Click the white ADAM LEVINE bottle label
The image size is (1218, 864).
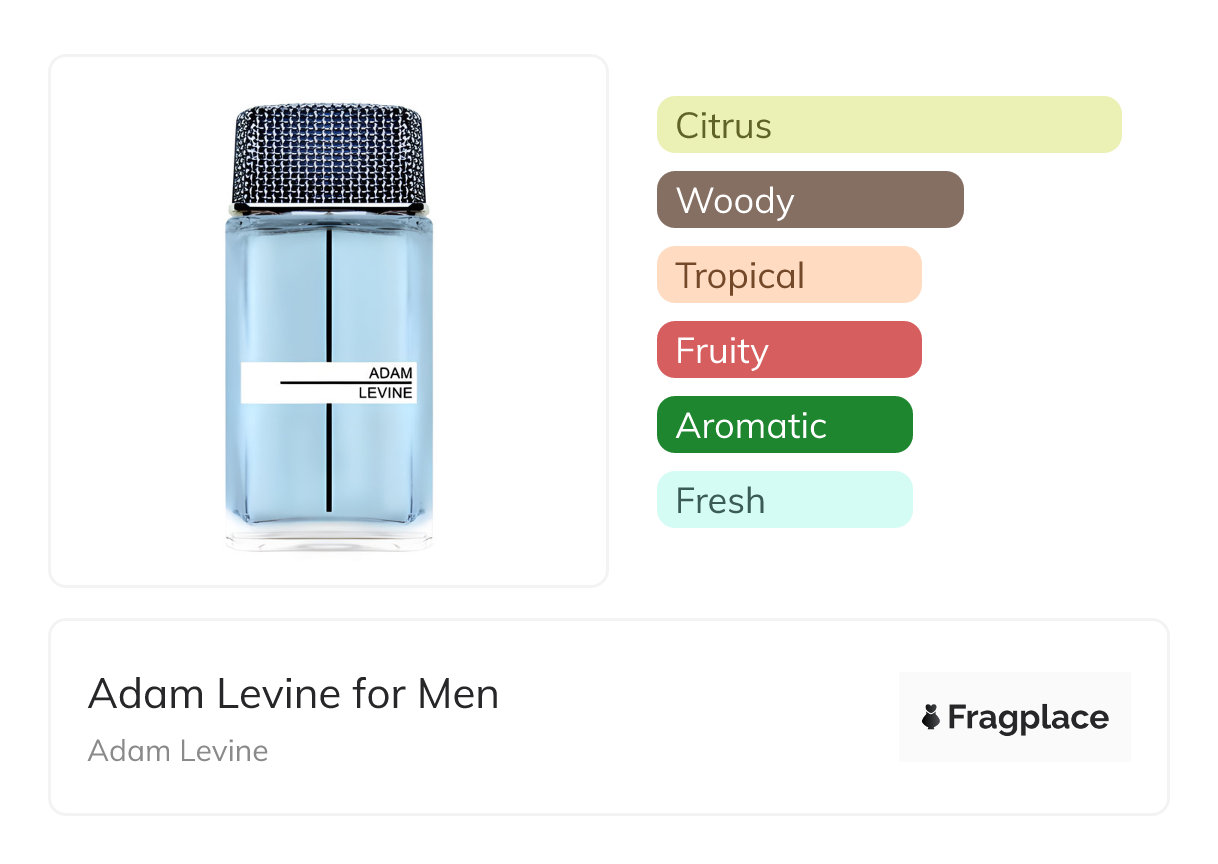pyautogui.click(x=329, y=383)
